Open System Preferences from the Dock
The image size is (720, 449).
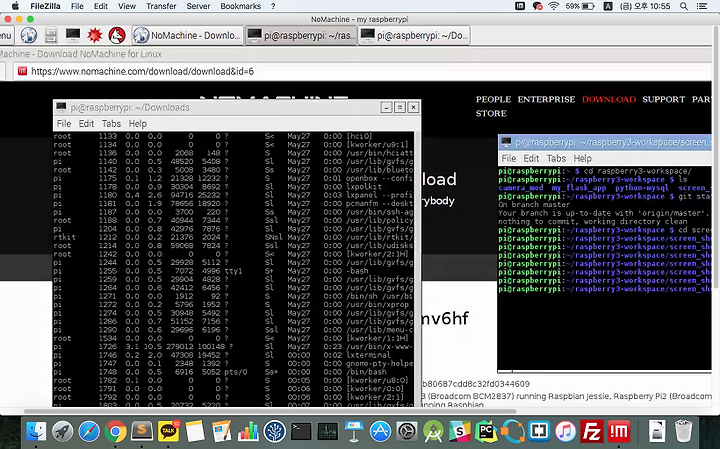pyautogui.click(x=407, y=432)
